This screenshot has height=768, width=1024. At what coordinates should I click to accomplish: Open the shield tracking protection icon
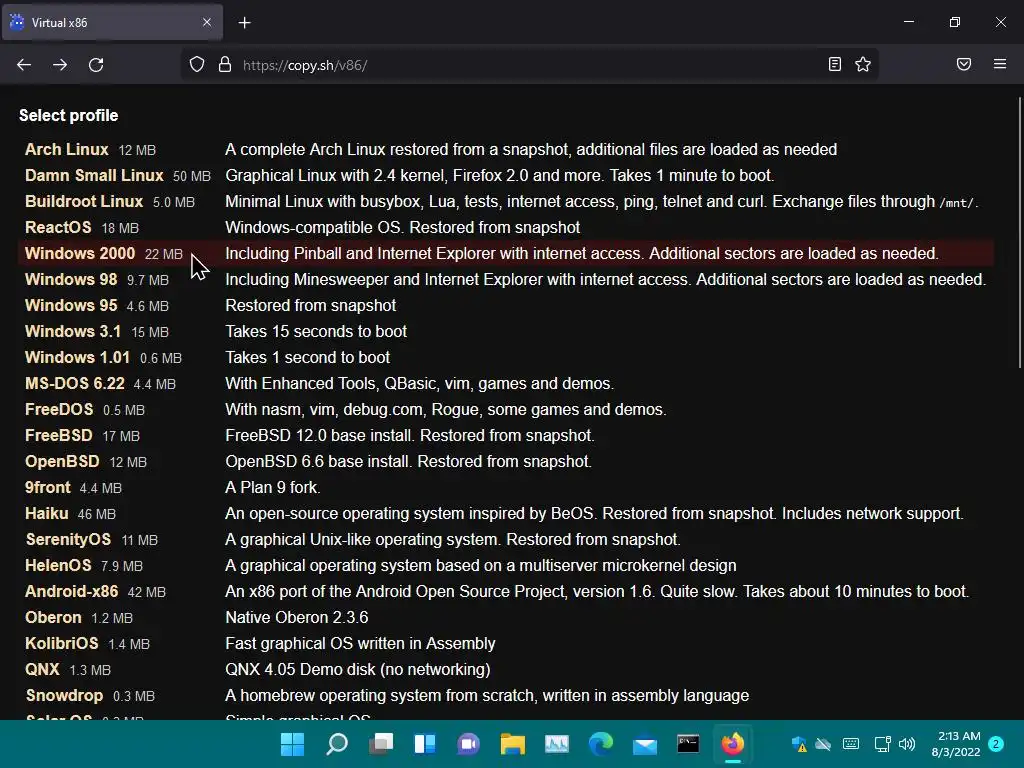point(197,65)
